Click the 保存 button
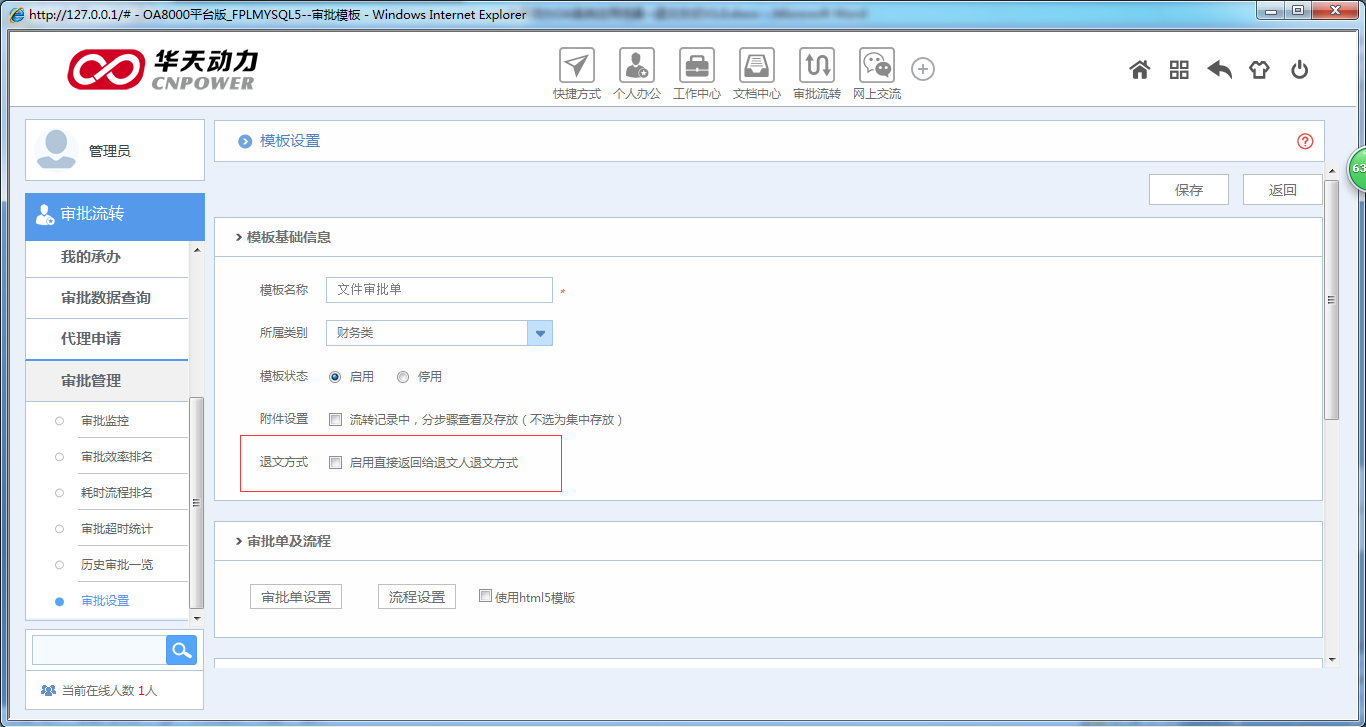This screenshot has height=727, width=1366. pos(1189,190)
